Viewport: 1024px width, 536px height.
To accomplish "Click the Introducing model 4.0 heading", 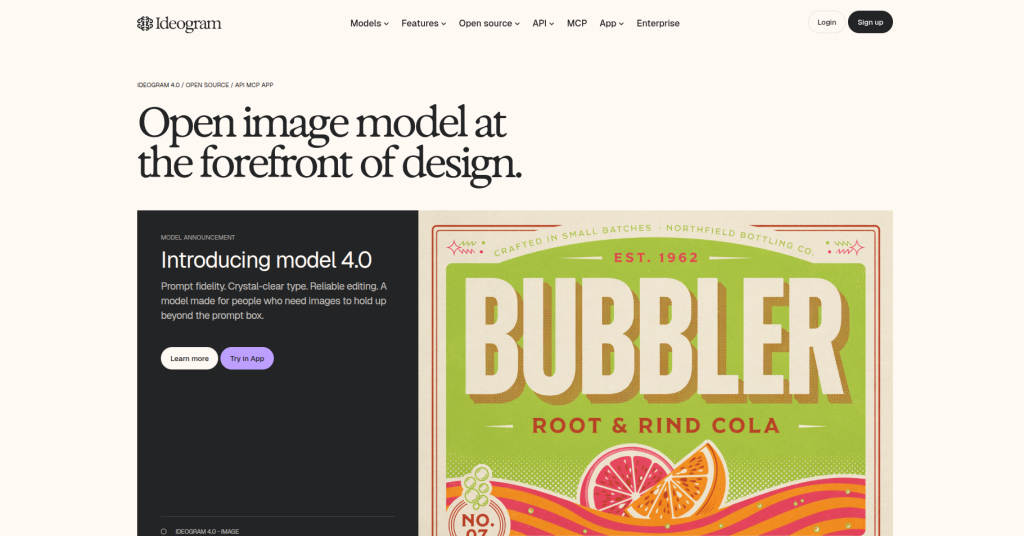I will click(266, 260).
